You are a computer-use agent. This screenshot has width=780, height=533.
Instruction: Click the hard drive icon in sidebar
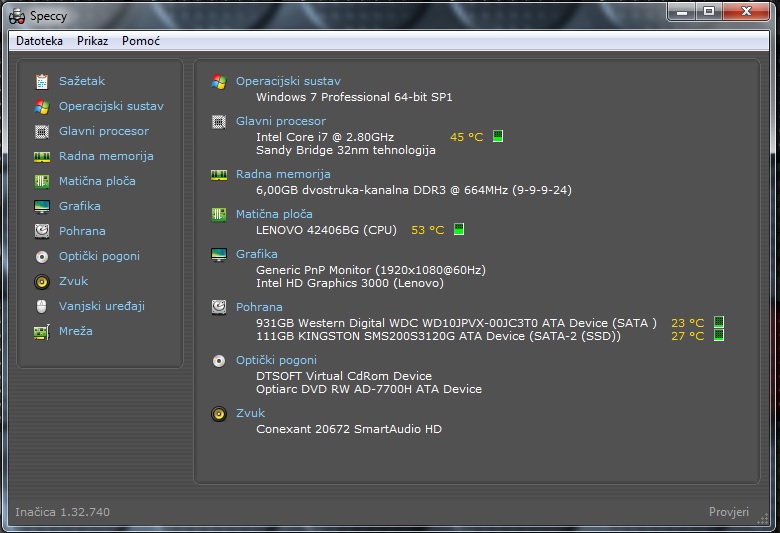point(42,231)
